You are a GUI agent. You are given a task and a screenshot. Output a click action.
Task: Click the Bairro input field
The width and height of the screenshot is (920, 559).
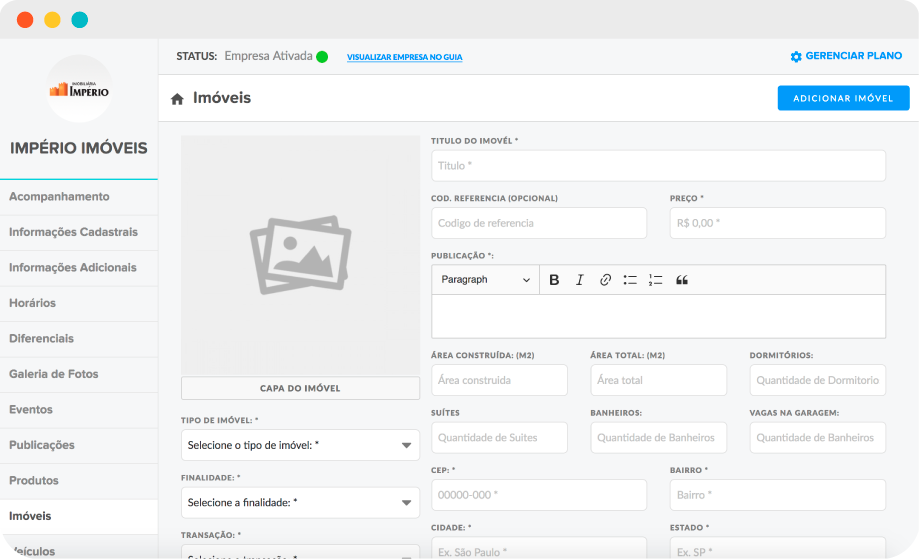coord(777,495)
